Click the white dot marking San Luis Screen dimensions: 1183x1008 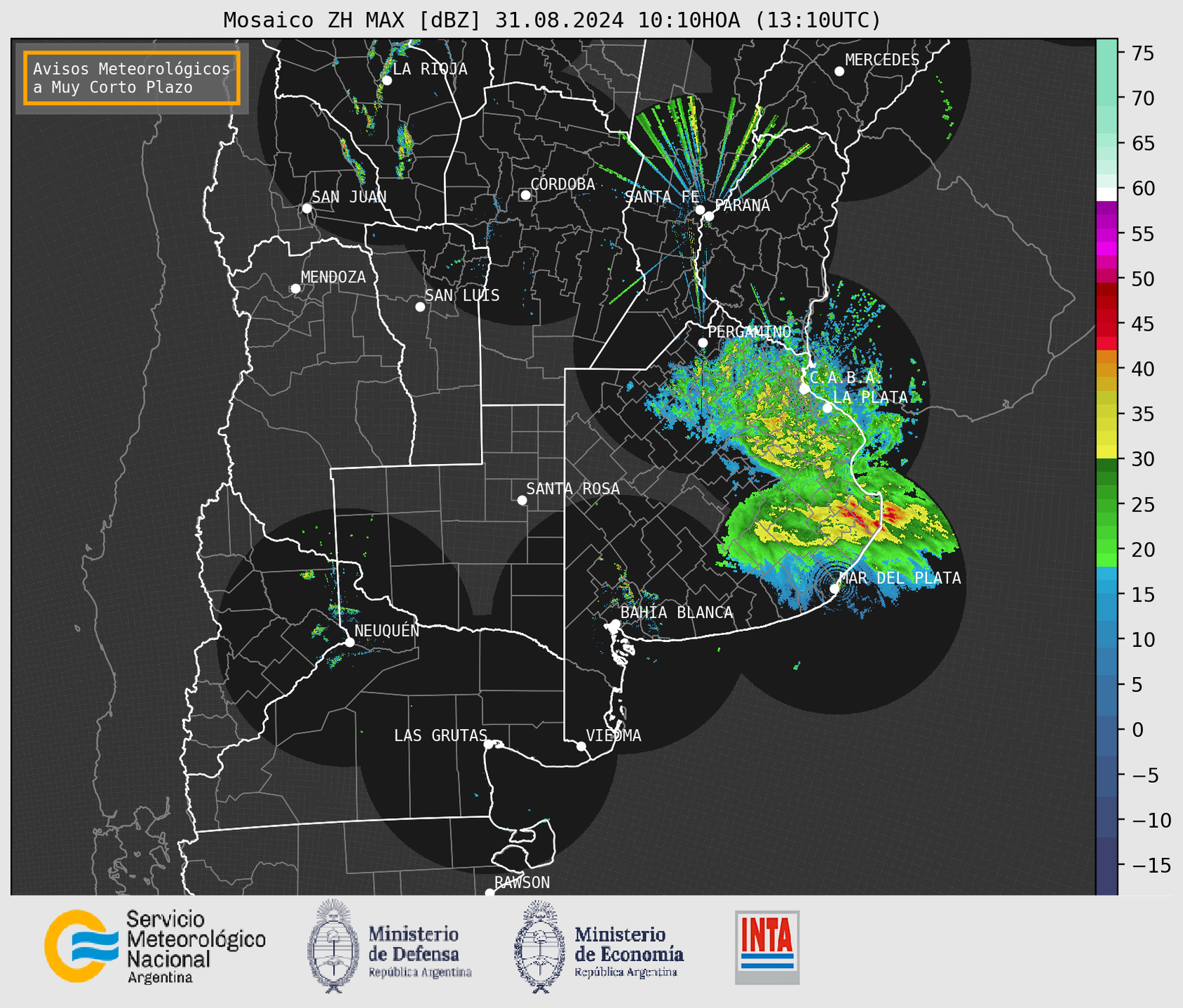coord(420,307)
